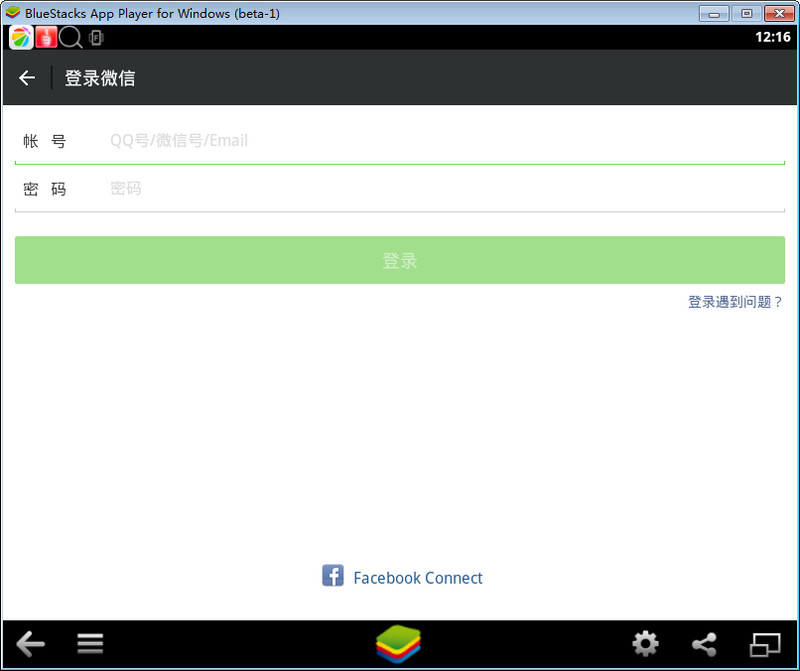Click the 登录微信 title text

pos(100,78)
